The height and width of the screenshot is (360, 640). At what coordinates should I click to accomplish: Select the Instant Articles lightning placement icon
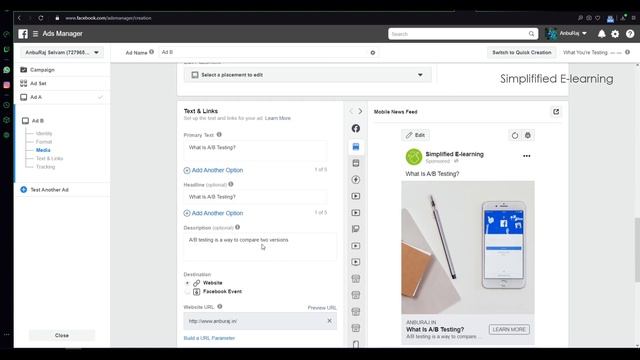click(356, 180)
